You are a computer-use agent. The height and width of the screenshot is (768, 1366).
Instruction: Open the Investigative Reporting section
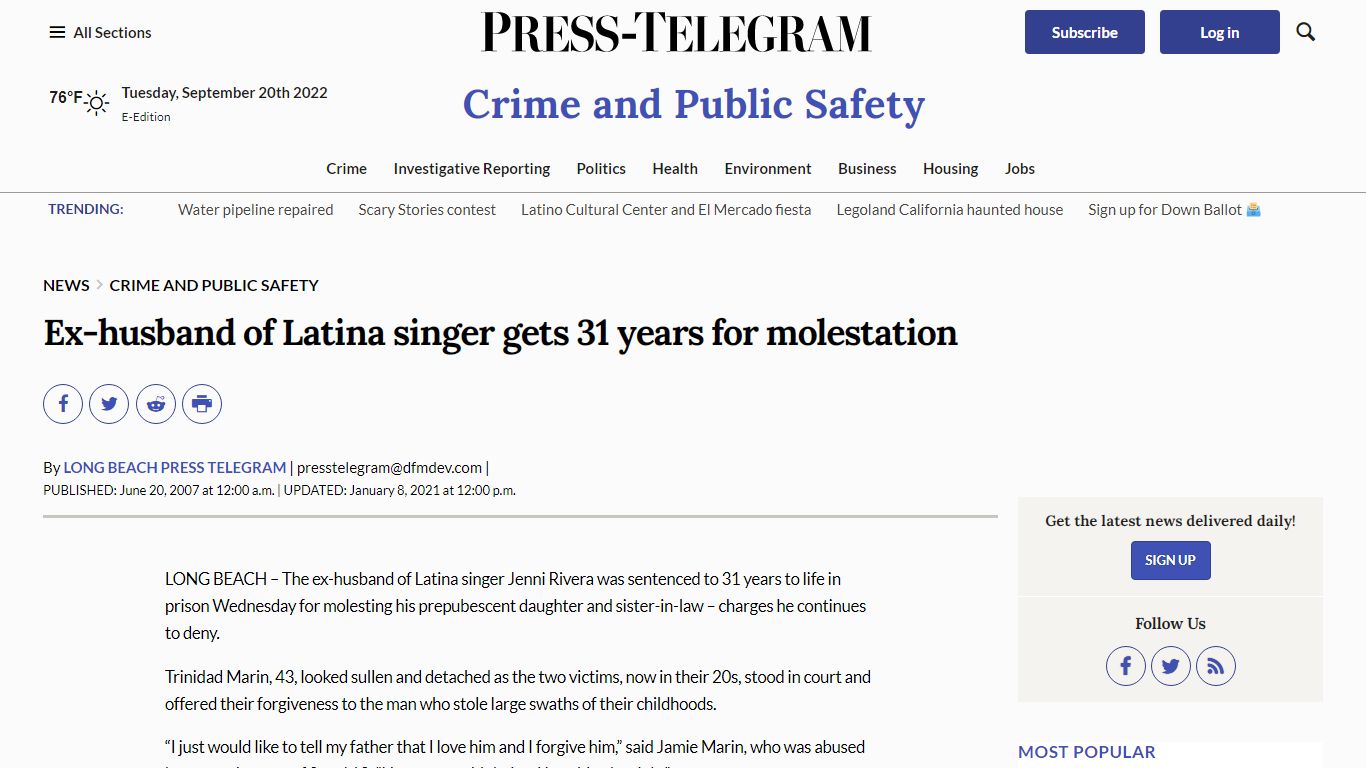(472, 168)
